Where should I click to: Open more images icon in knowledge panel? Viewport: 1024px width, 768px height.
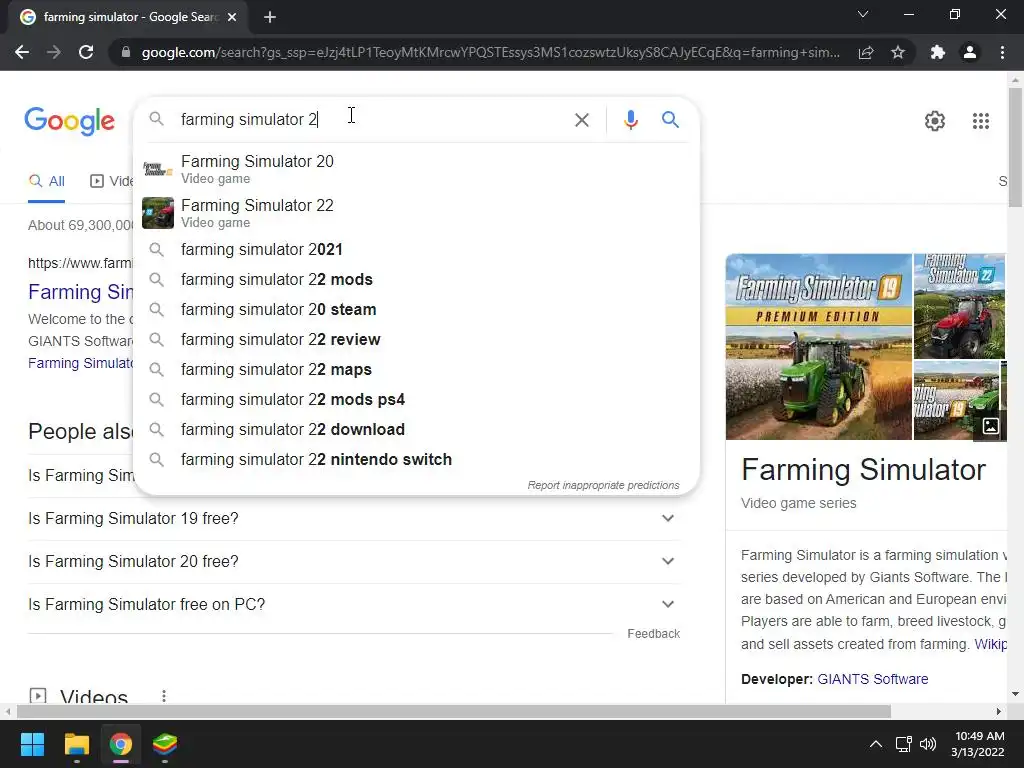(990, 426)
